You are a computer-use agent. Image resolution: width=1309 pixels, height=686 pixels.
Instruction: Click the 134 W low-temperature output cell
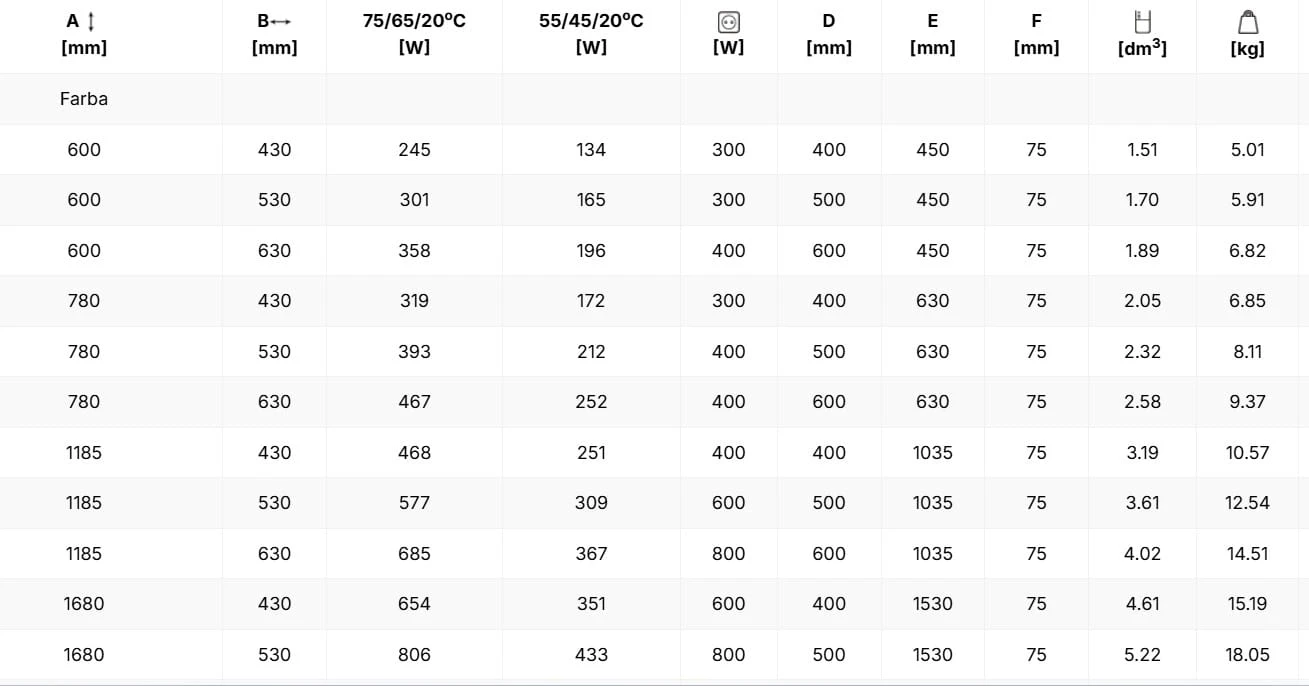591,150
